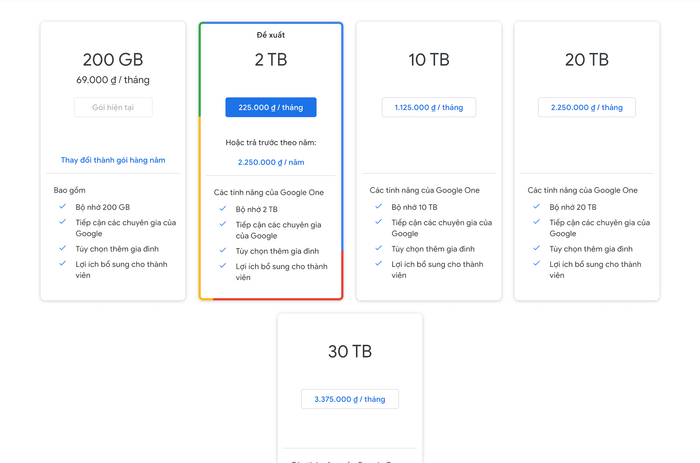Image resolution: width=700 pixels, height=463 pixels.
Task: Click checkmark beside Lợi ích bổ sung, 20 TB card
Action: [537, 263]
